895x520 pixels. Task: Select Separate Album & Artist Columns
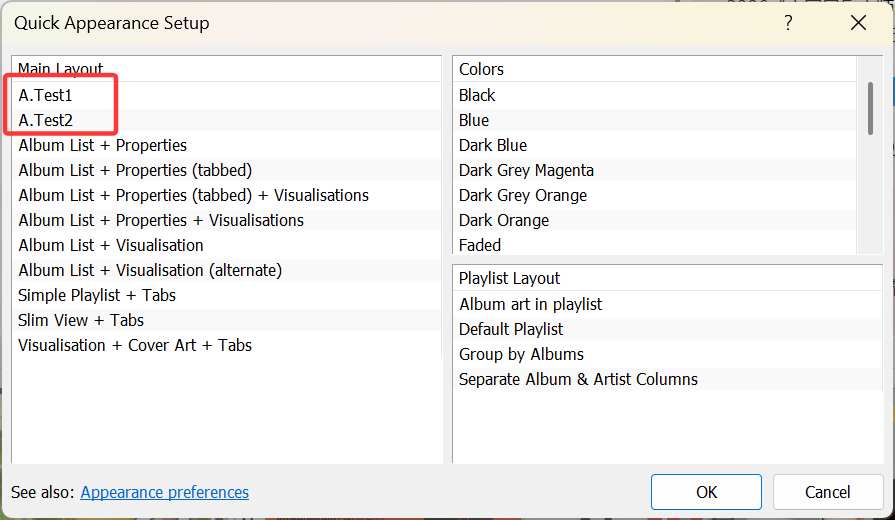coord(578,379)
